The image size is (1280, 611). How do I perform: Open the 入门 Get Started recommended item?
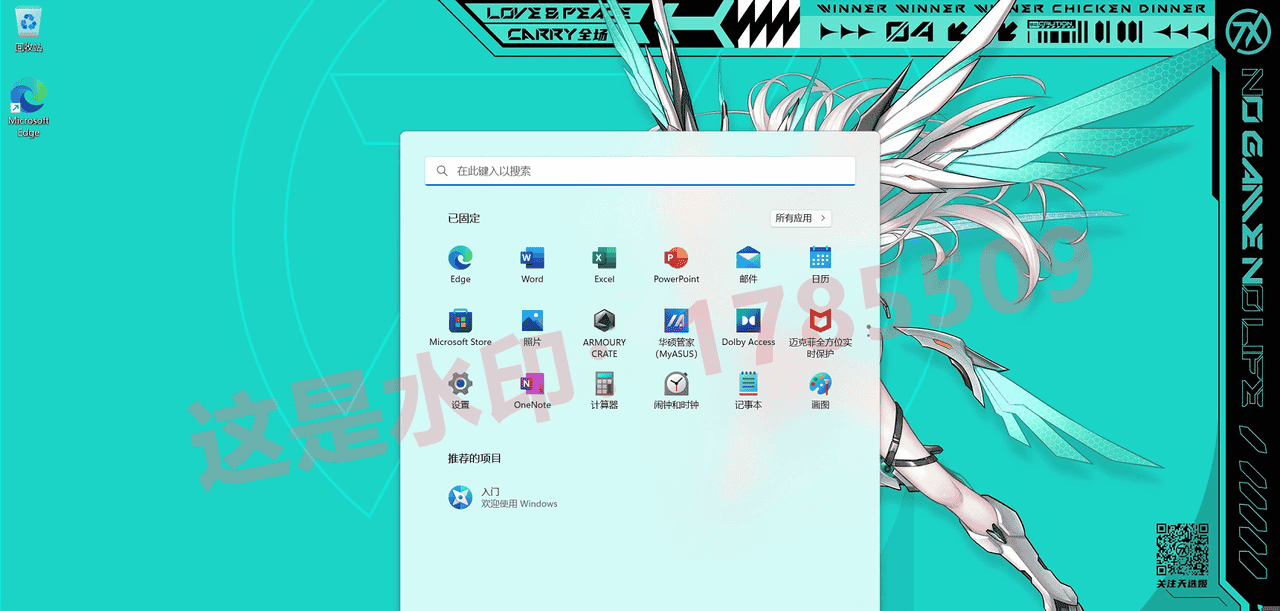click(x=503, y=496)
